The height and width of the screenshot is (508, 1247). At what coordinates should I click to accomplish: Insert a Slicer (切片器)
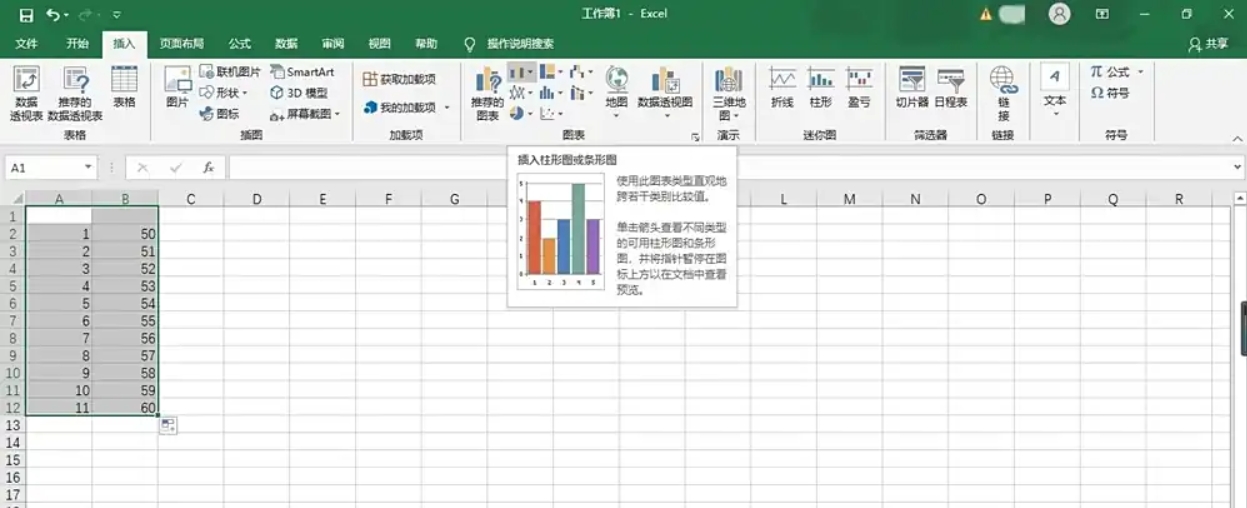point(911,88)
